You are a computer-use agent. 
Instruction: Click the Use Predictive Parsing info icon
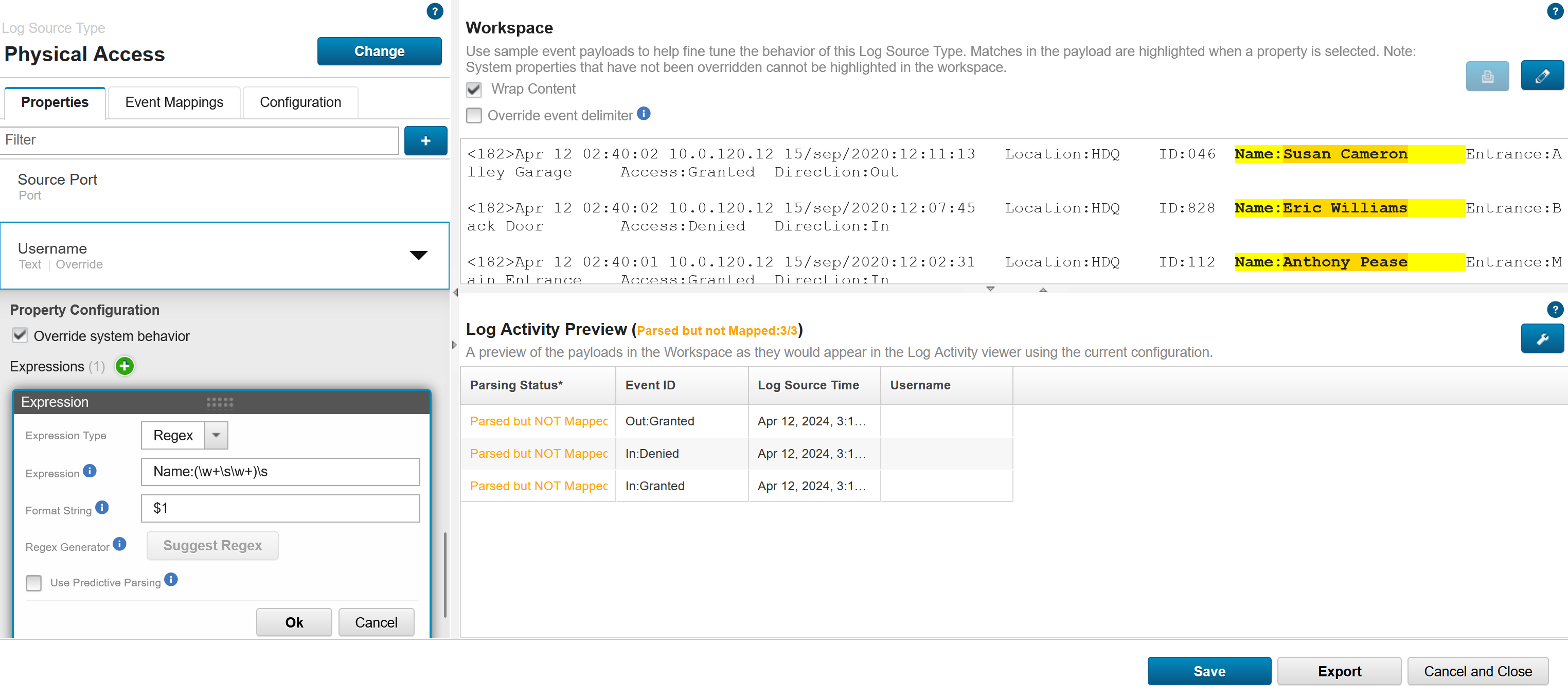point(171,579)
